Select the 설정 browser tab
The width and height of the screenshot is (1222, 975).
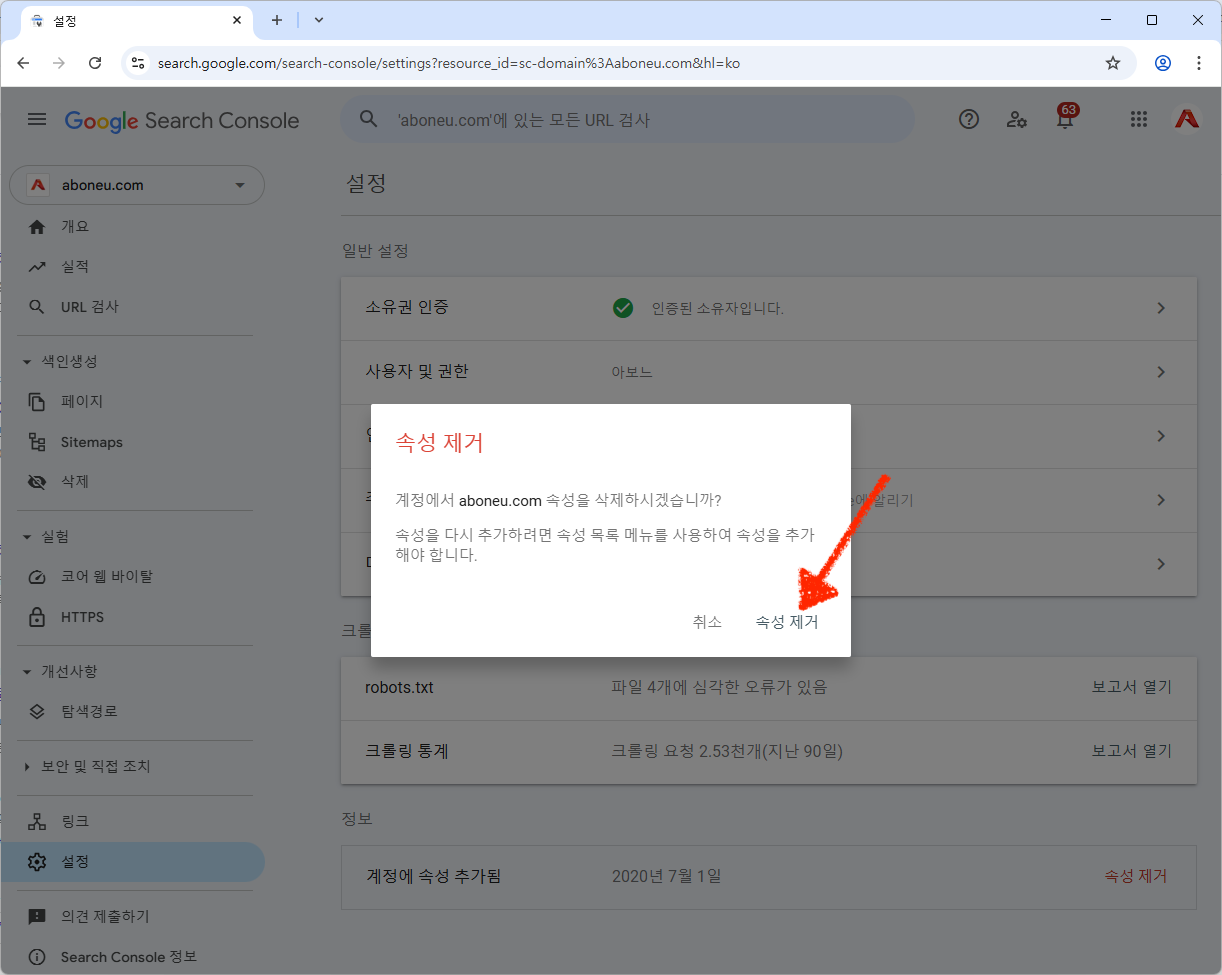point(136,21)
